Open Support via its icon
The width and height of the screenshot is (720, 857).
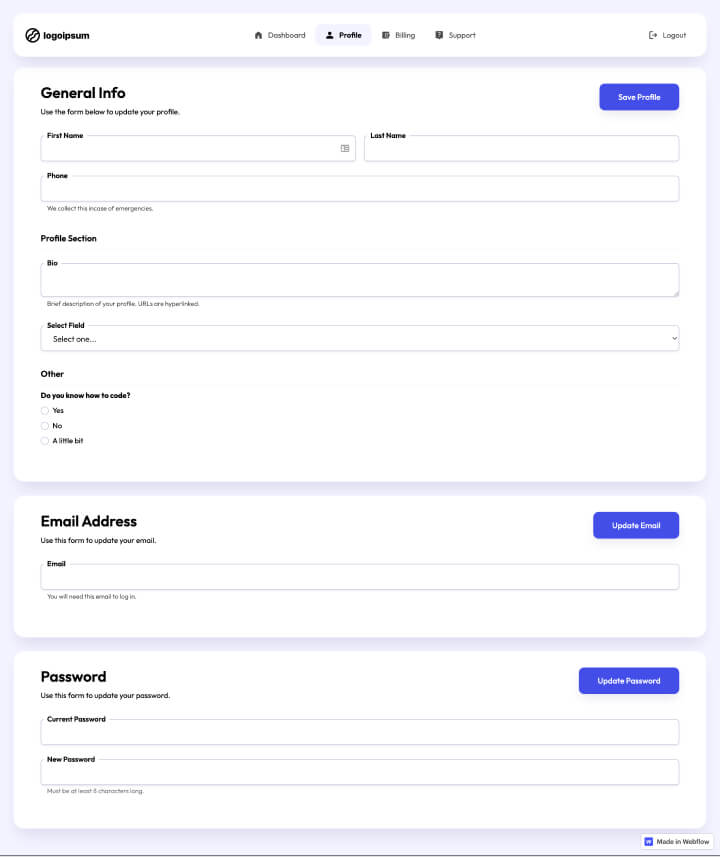click(x=437, y=35)
